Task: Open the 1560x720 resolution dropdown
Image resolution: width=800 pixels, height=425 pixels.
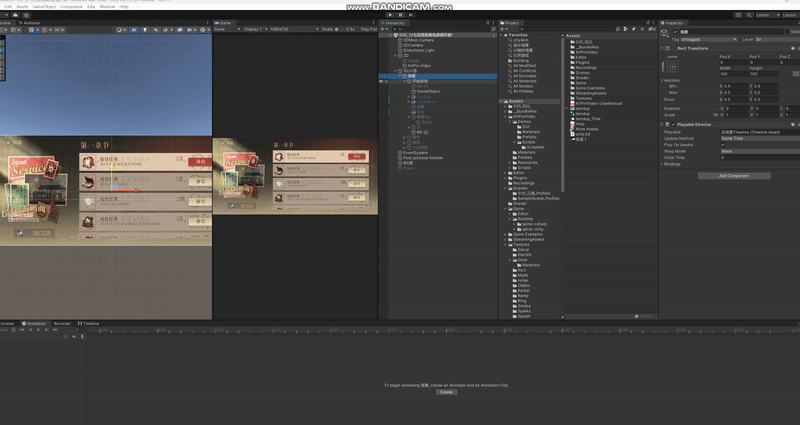Action: (x=294, y=29)
